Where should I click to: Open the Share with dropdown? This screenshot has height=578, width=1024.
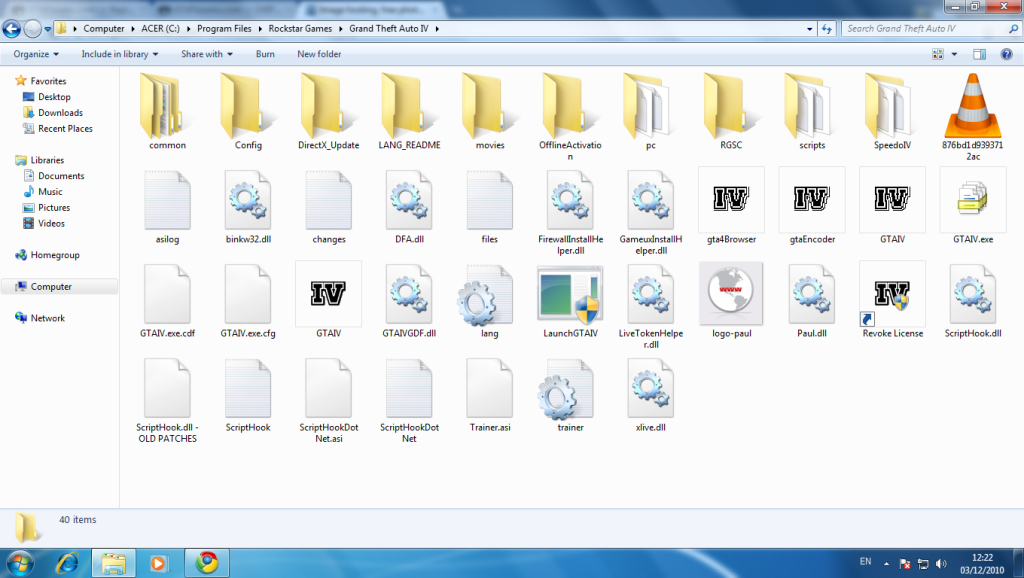point(206,54)
